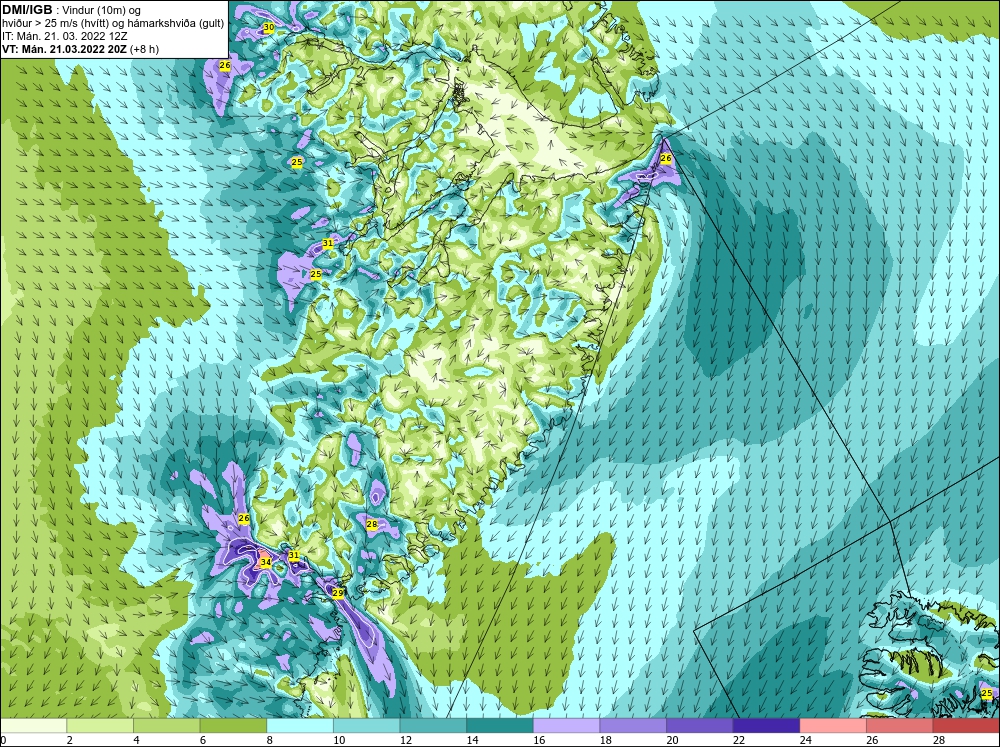Click the 'hviður > 25 m/s' legend line

point(113,23)
